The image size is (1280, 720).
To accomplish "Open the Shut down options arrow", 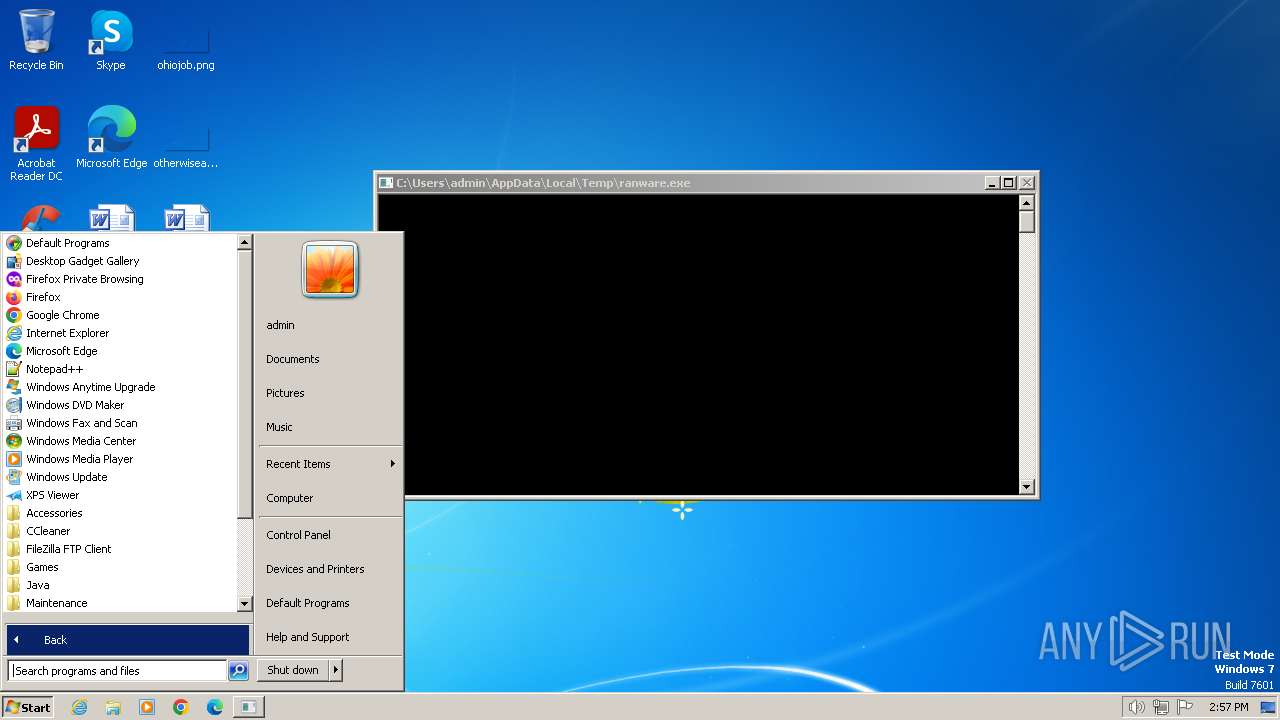I will pos(336,670).
